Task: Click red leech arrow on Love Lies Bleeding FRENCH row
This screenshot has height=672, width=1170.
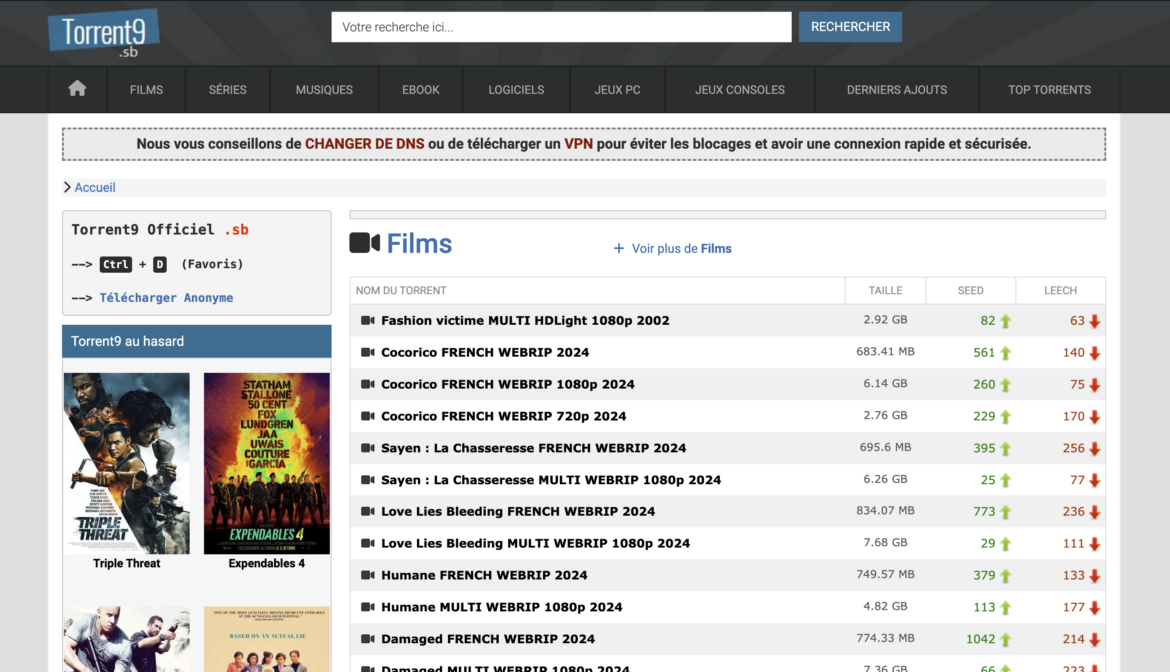Action: 1094,512
